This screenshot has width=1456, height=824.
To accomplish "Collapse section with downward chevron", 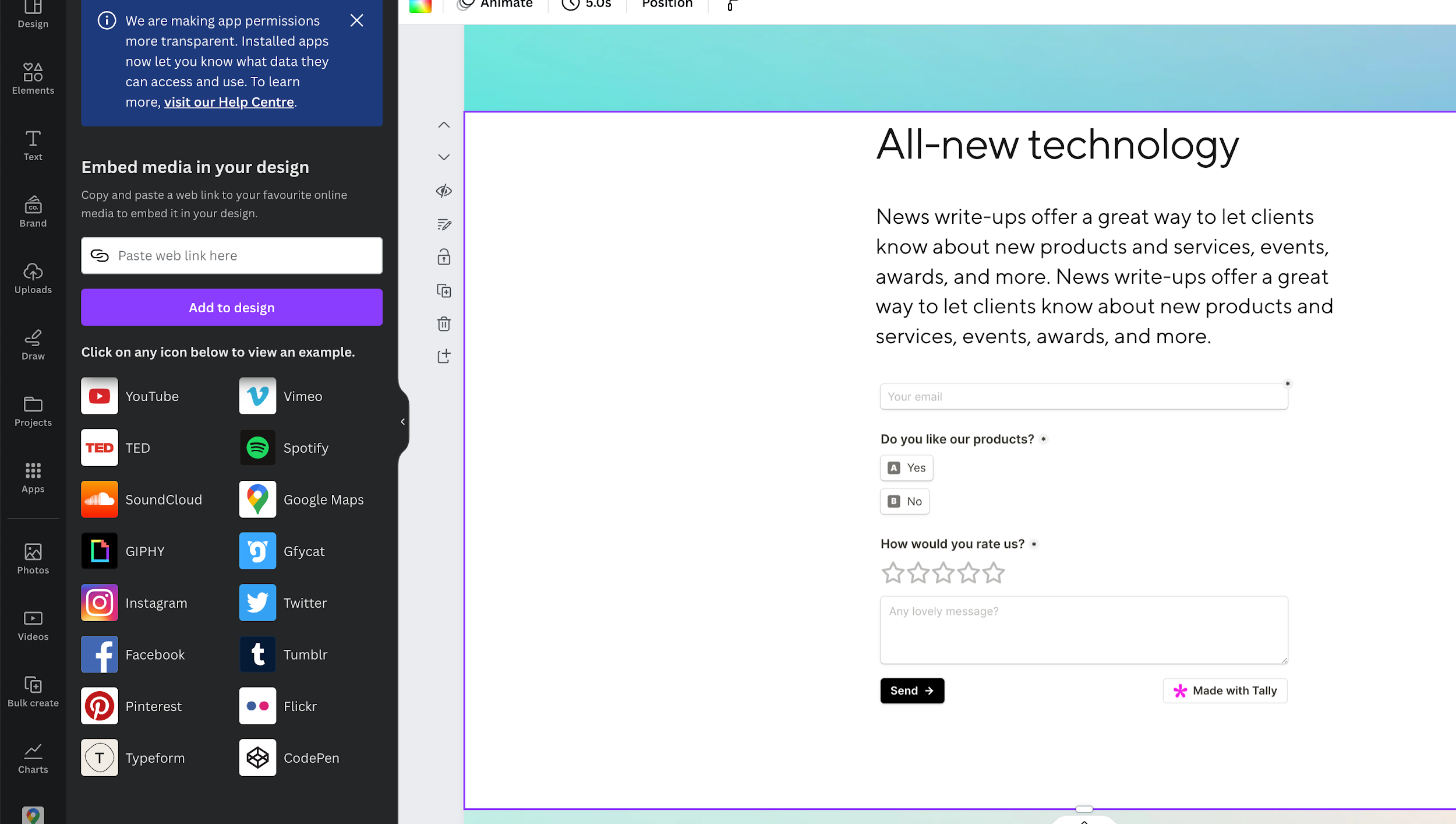I will [x=443, y=156].
